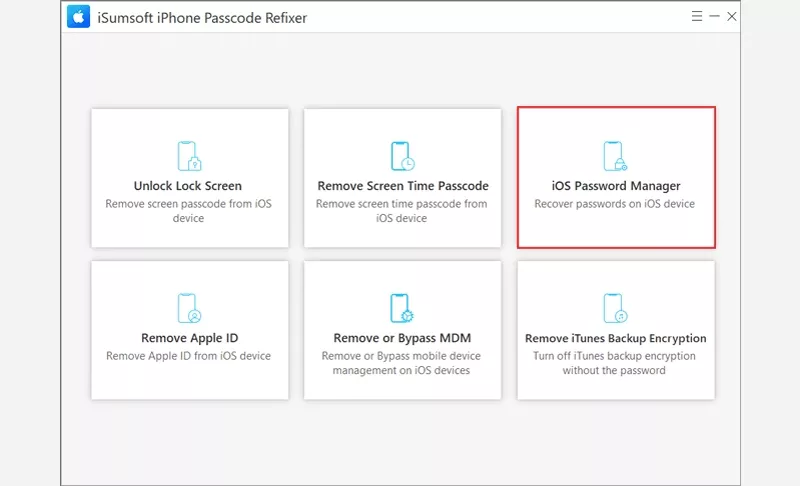Click the Remove iTunes Backup Encryption icon

615,308
